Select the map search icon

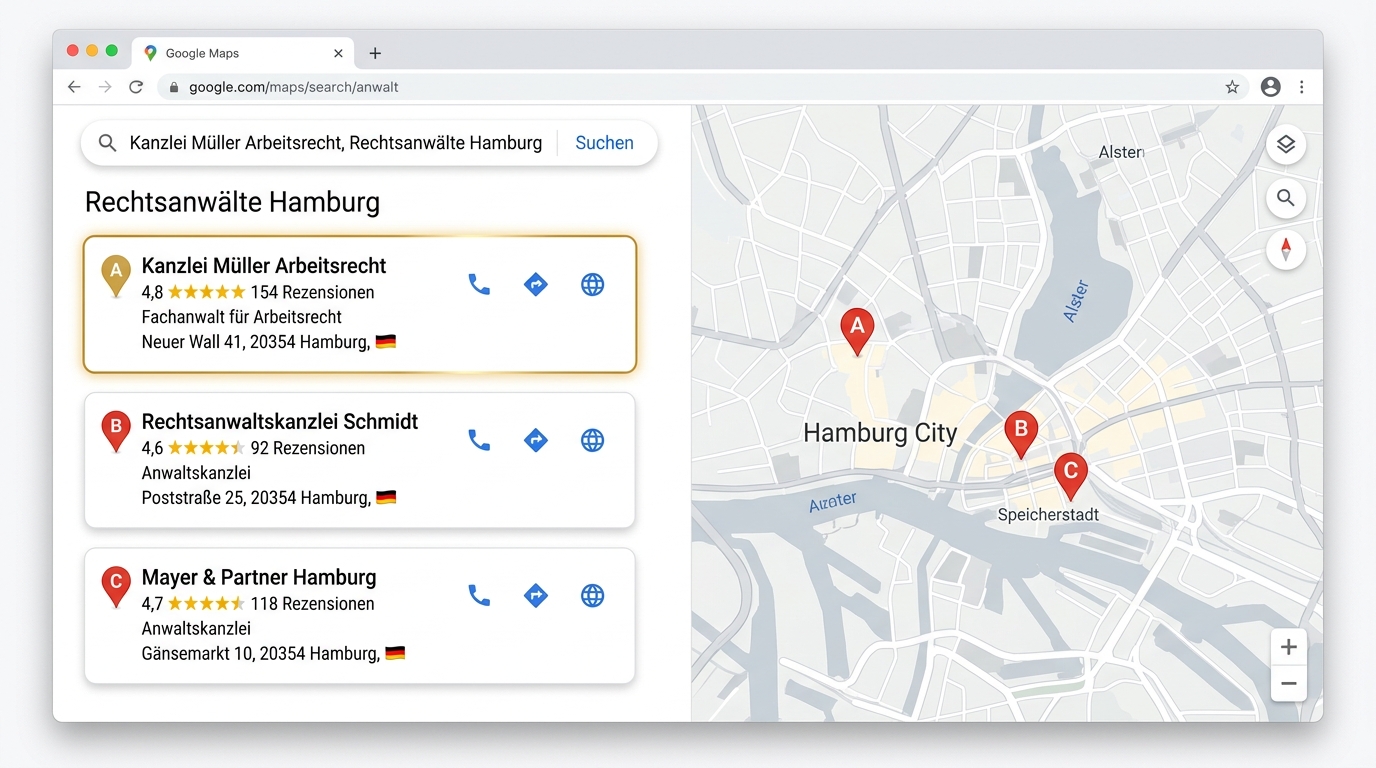[1286, 198]
